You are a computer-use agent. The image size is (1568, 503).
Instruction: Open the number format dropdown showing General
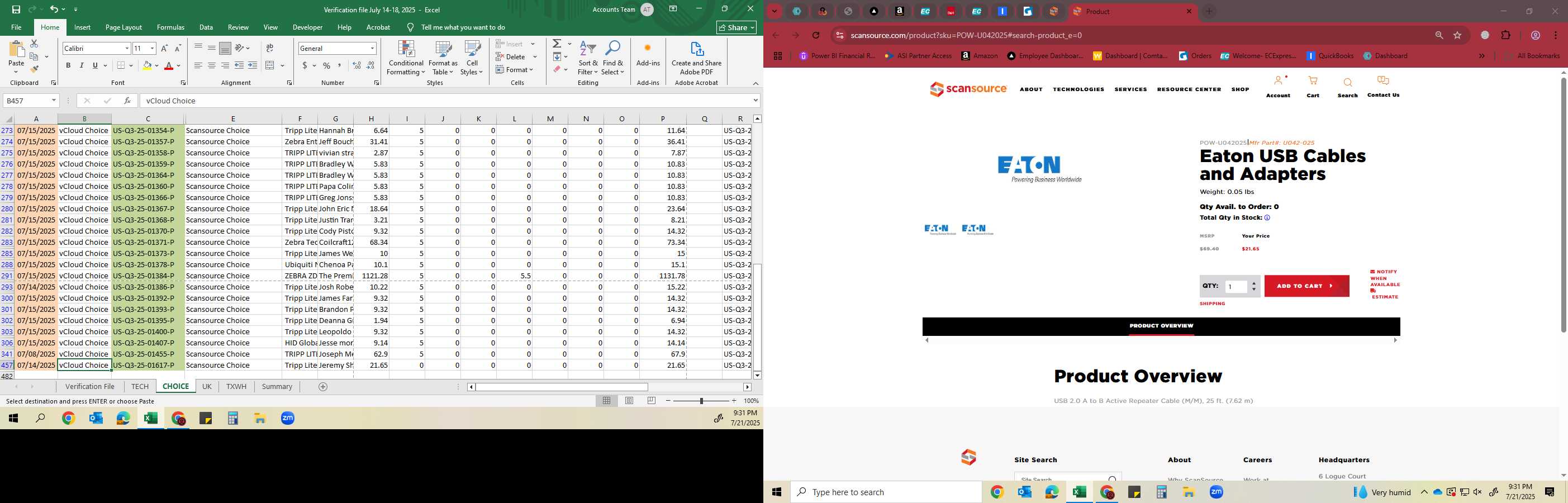[x=372, y=48]
